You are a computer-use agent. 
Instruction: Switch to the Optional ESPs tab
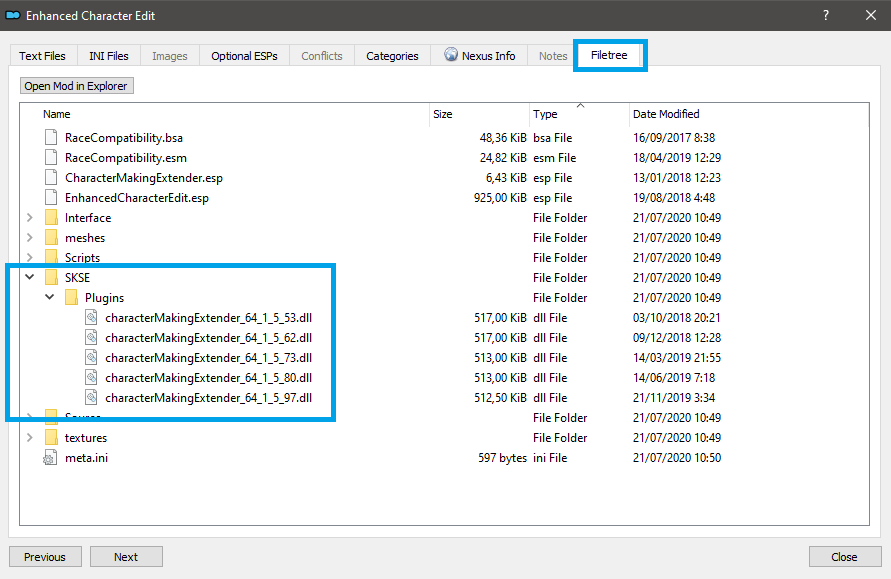click(x=244, y=56)
